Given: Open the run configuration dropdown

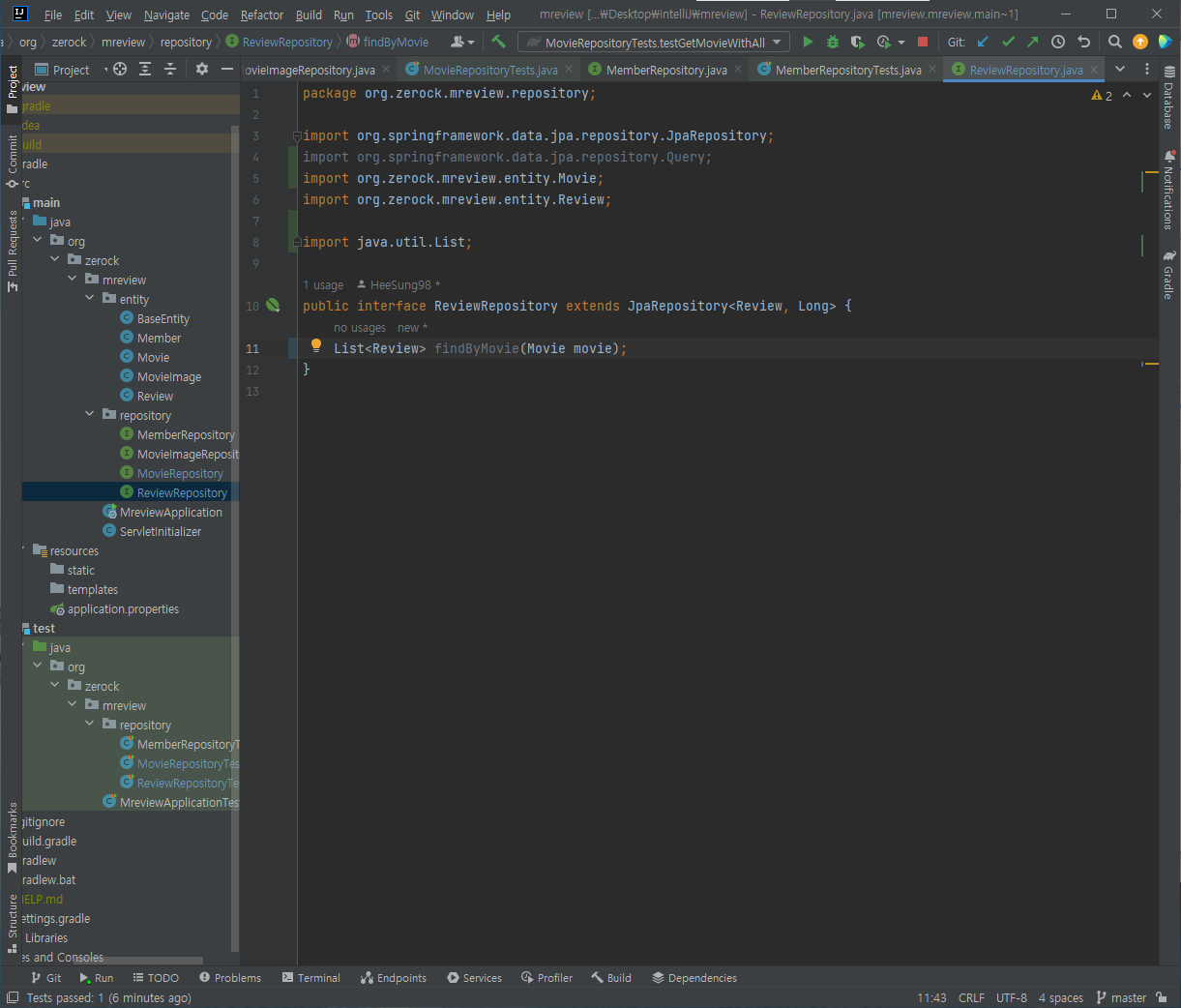Looking at the screenshot, I should pyautogui.click(x=654, y=42).
